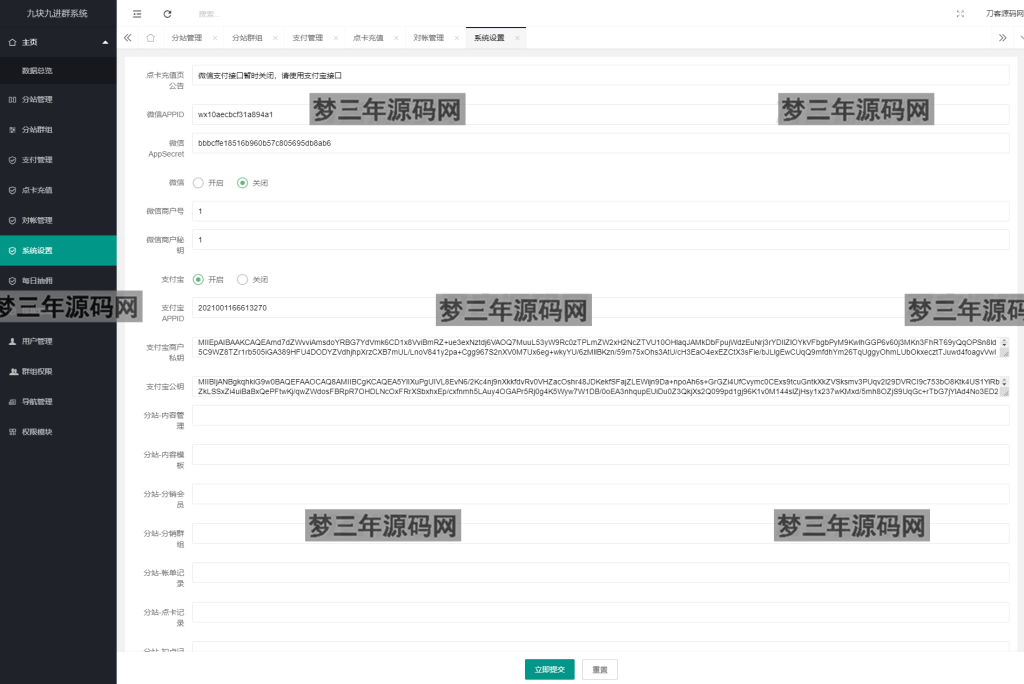Collapse the 主页 sidebar group
The image size is (1024, 684).
pos(58,42)
